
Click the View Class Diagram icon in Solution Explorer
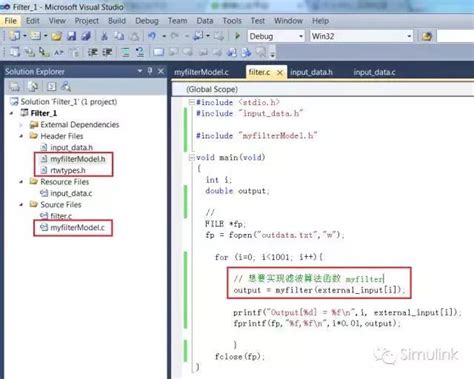pyautogui.click(x=66, y=87)
